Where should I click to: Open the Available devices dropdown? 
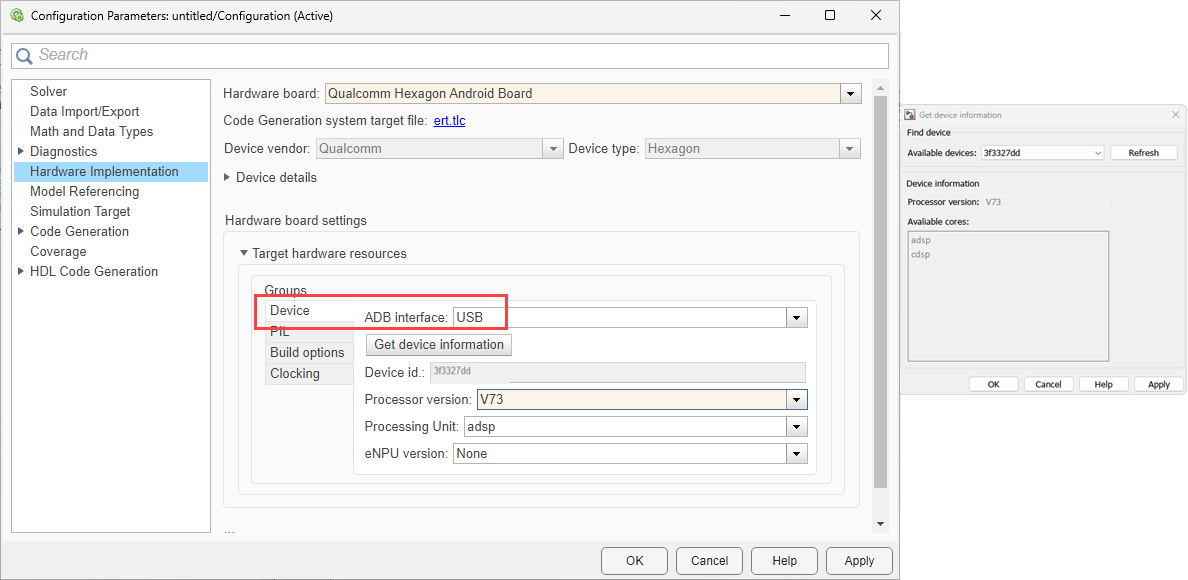[x=1097, y=153]
